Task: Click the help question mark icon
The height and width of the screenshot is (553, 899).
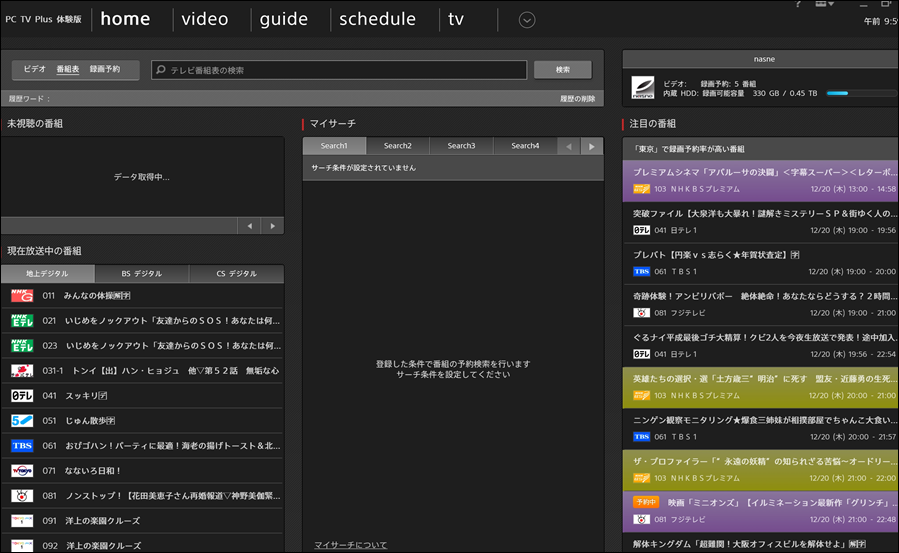Action: [798, 3]
